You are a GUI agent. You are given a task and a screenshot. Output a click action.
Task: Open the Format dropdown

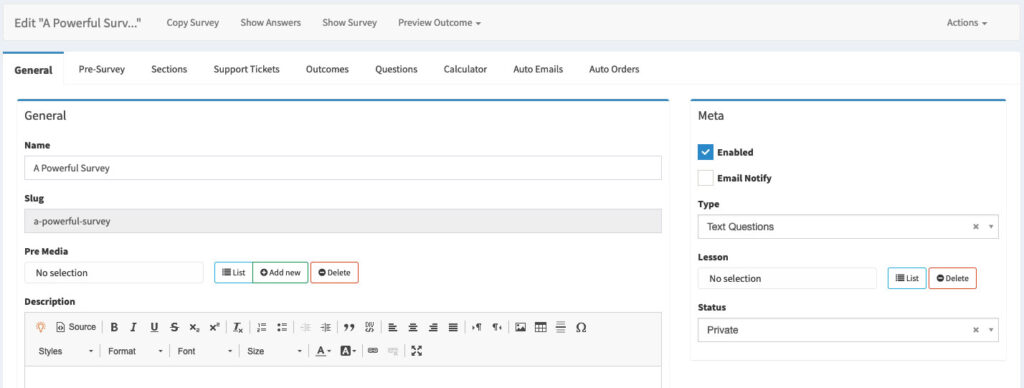(x=135, y=351)
